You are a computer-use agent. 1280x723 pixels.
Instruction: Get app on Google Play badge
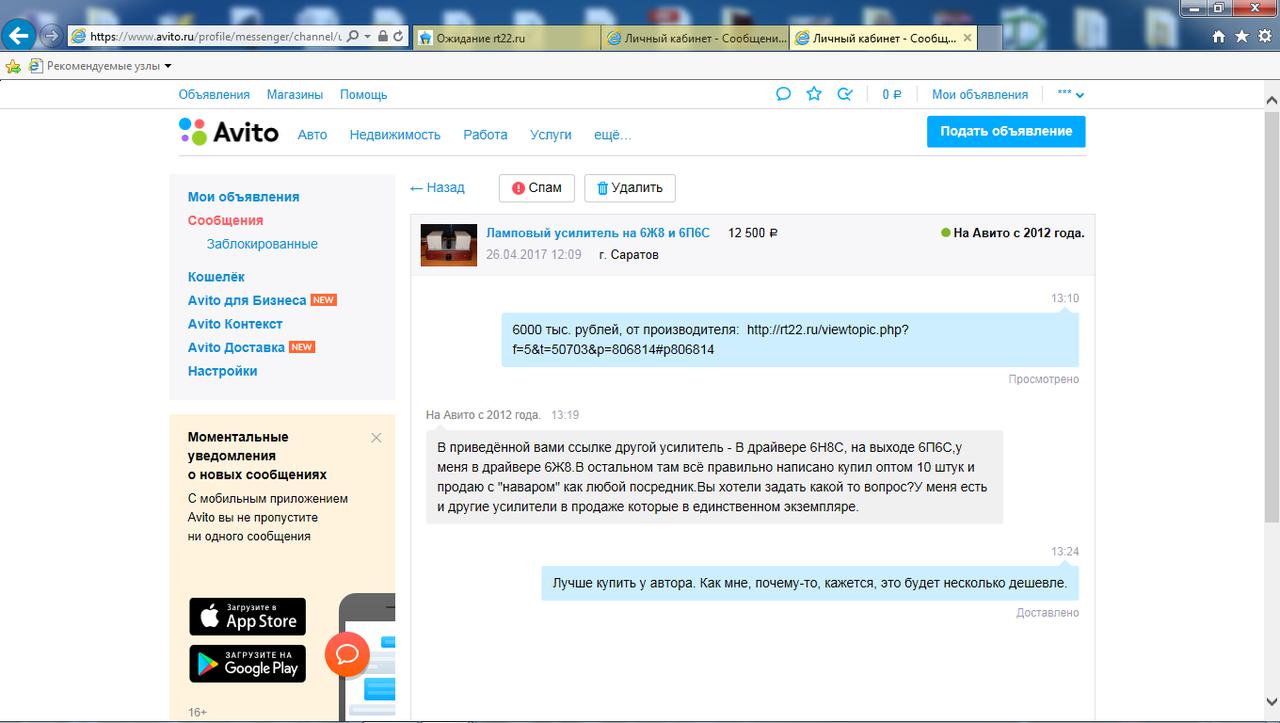(247, 664)
